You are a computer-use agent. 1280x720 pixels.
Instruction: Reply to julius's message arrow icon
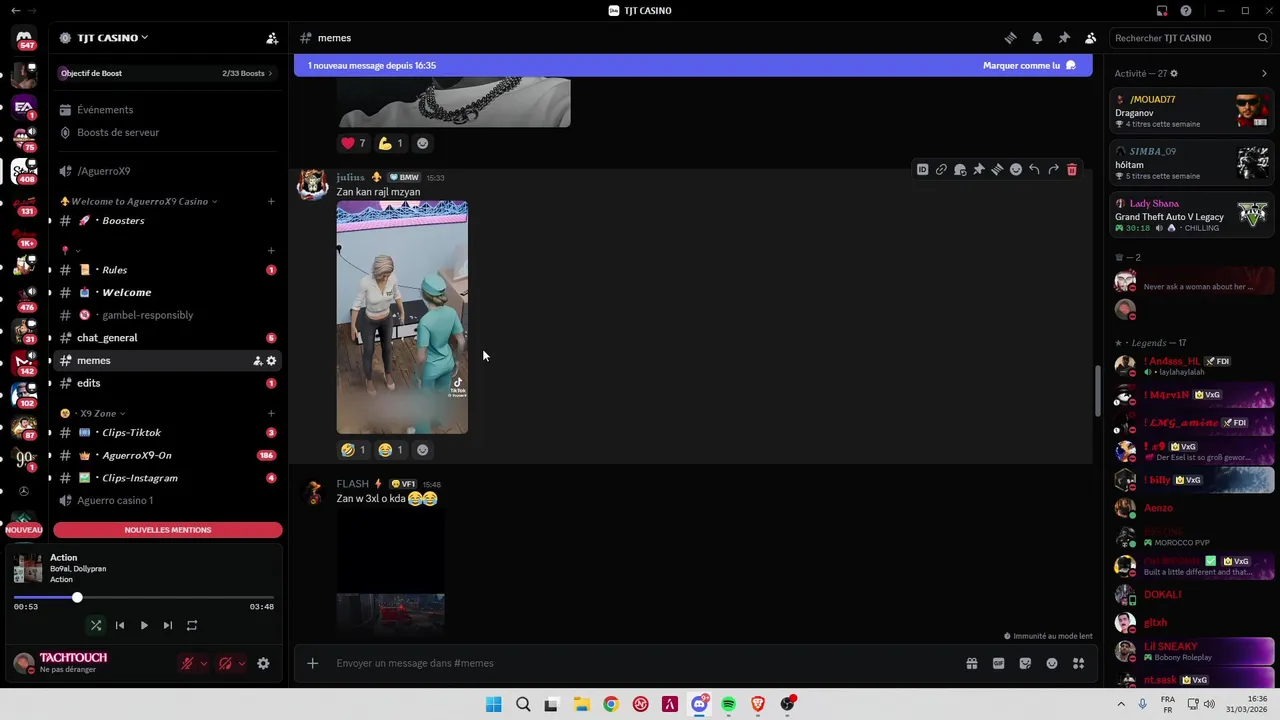pyautogui.click(x=1034, y=170)
